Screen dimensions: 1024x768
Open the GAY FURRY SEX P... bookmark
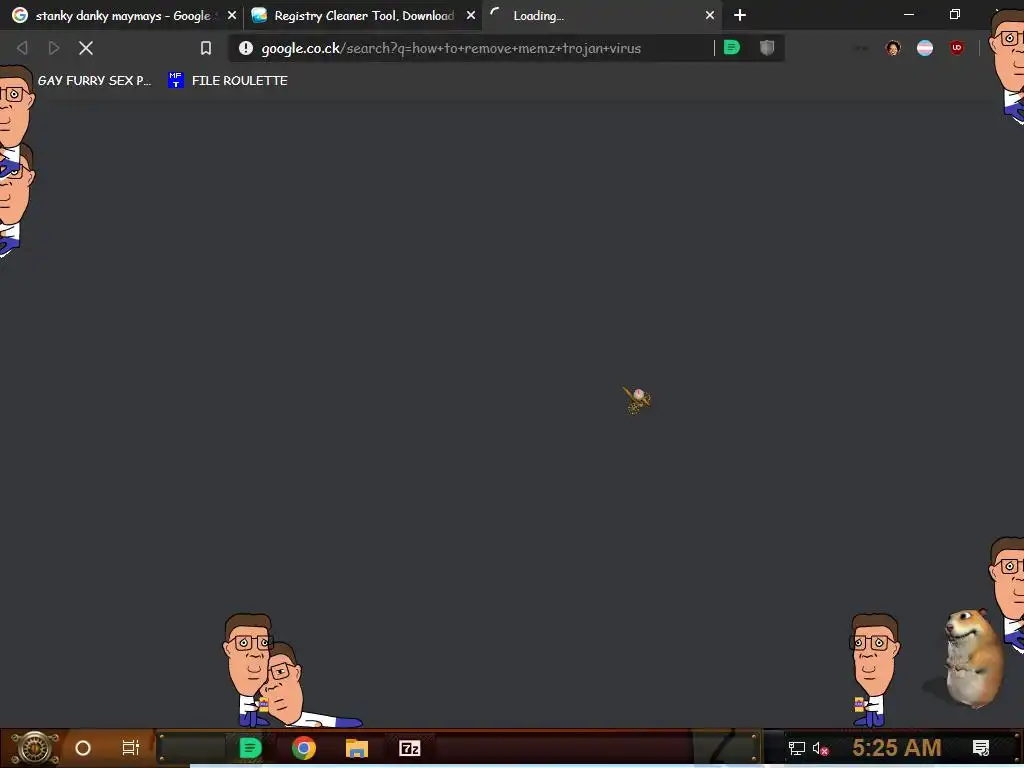point(94,80)
